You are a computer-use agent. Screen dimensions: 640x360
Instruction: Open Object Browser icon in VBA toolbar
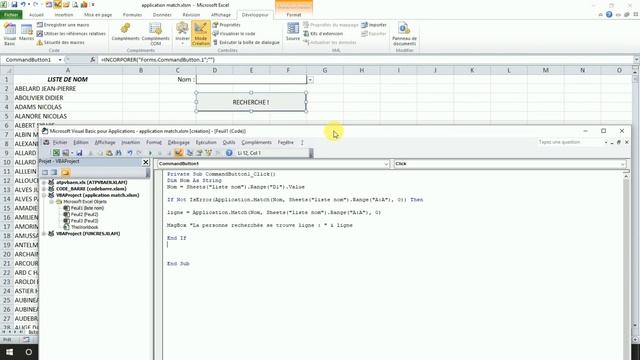(x=209, y=153)
